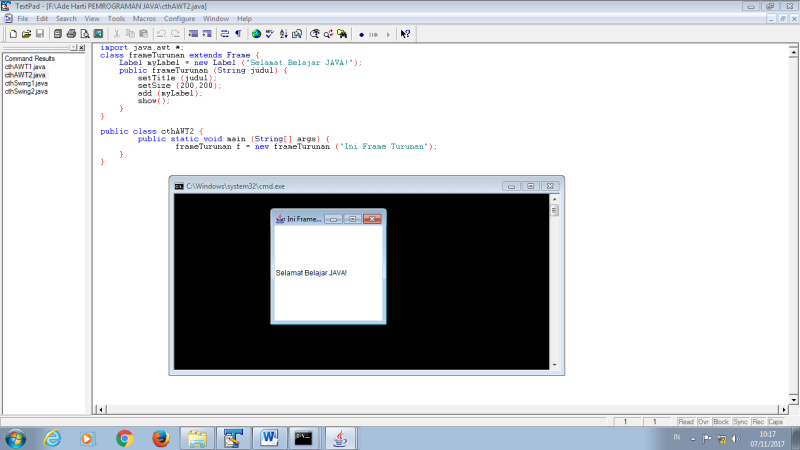Click the Paste clipboard icon

coord(143,34)
